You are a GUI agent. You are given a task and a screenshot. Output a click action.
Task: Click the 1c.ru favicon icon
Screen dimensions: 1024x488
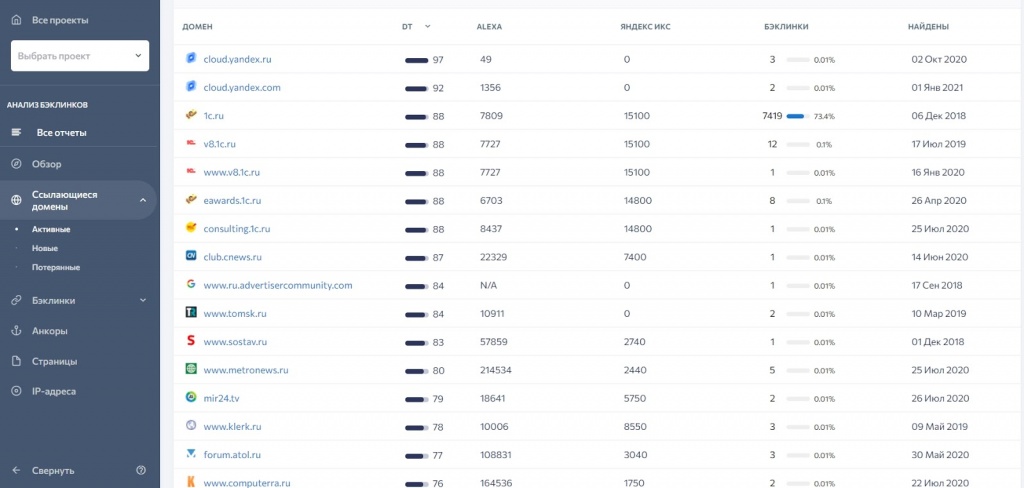point(190,116)
